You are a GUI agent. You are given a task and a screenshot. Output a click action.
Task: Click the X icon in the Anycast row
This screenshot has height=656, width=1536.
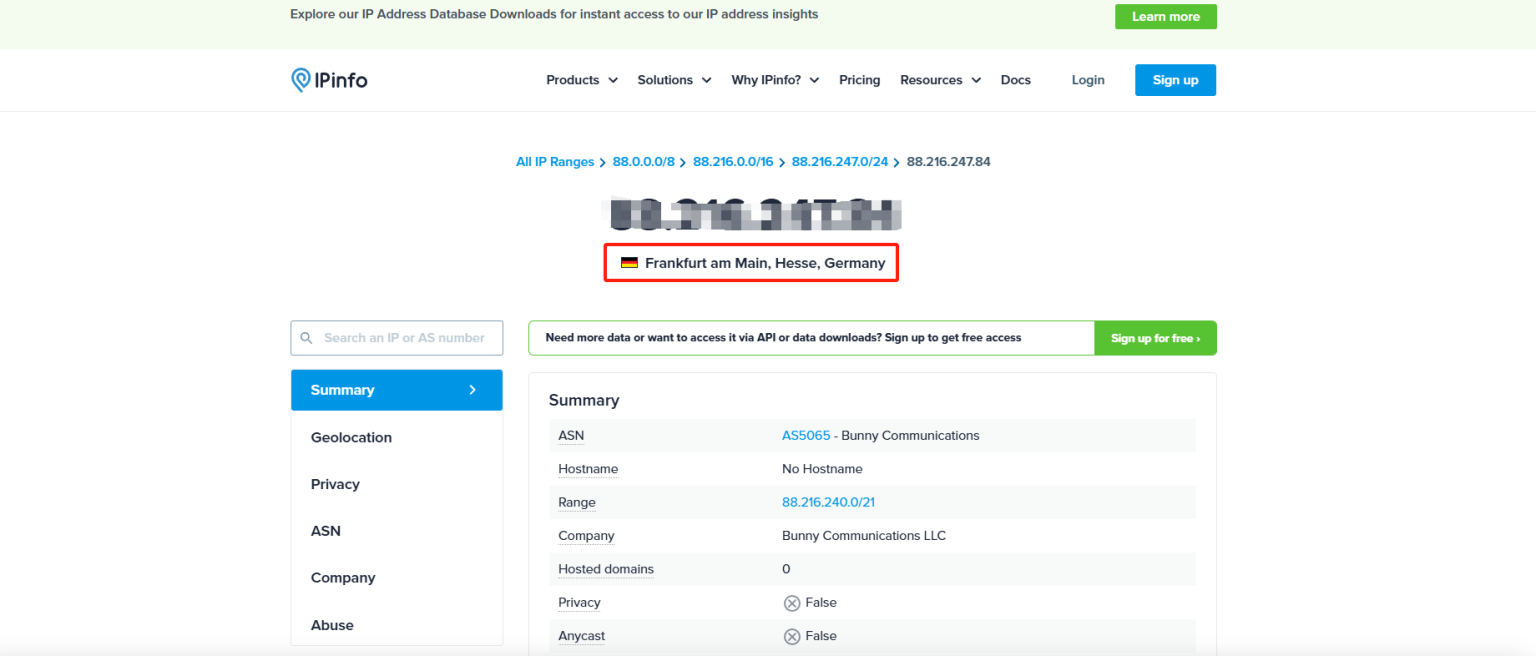point(792,636)
